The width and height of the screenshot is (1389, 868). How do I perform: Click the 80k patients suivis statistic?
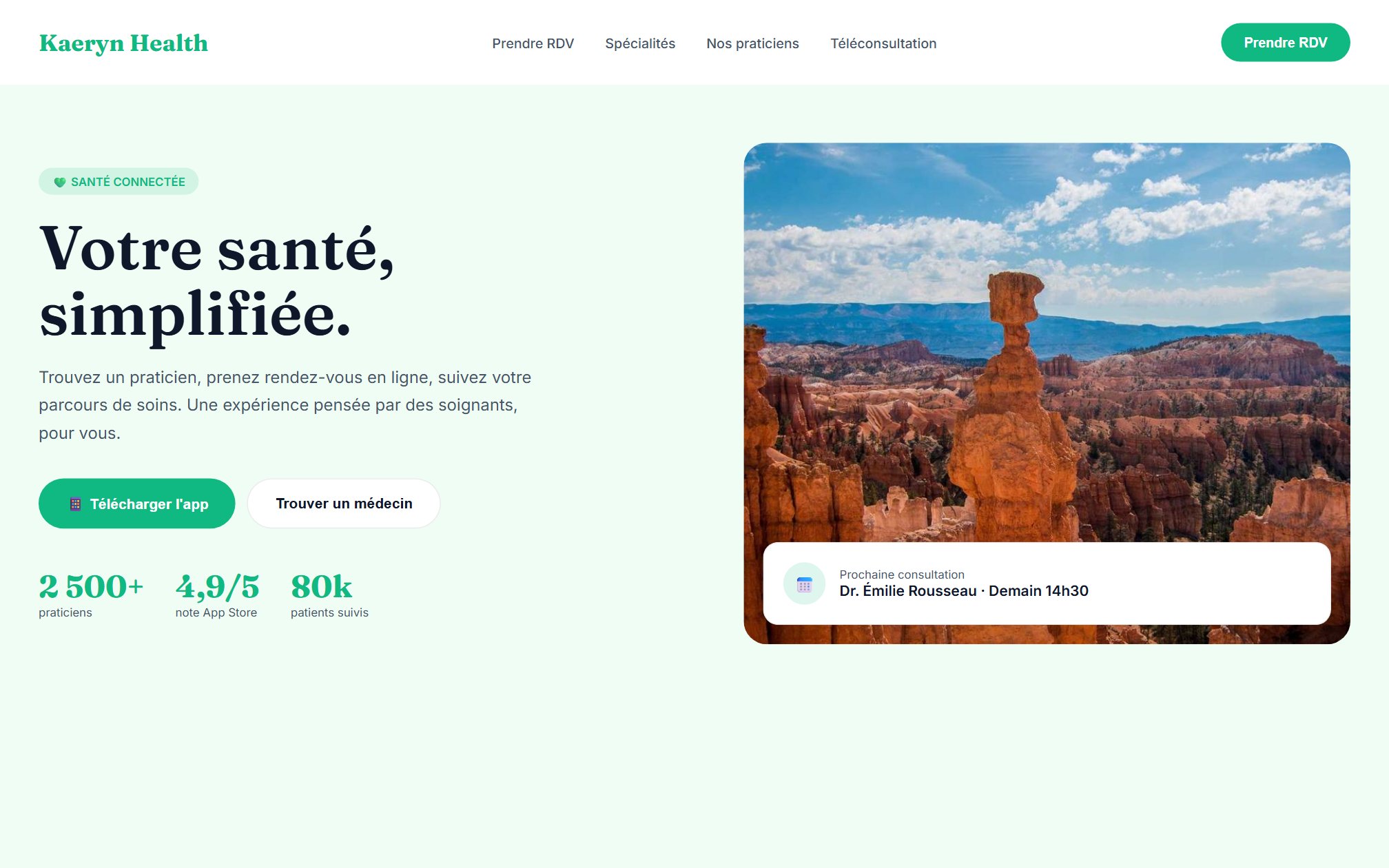click(x=329, y=595)
